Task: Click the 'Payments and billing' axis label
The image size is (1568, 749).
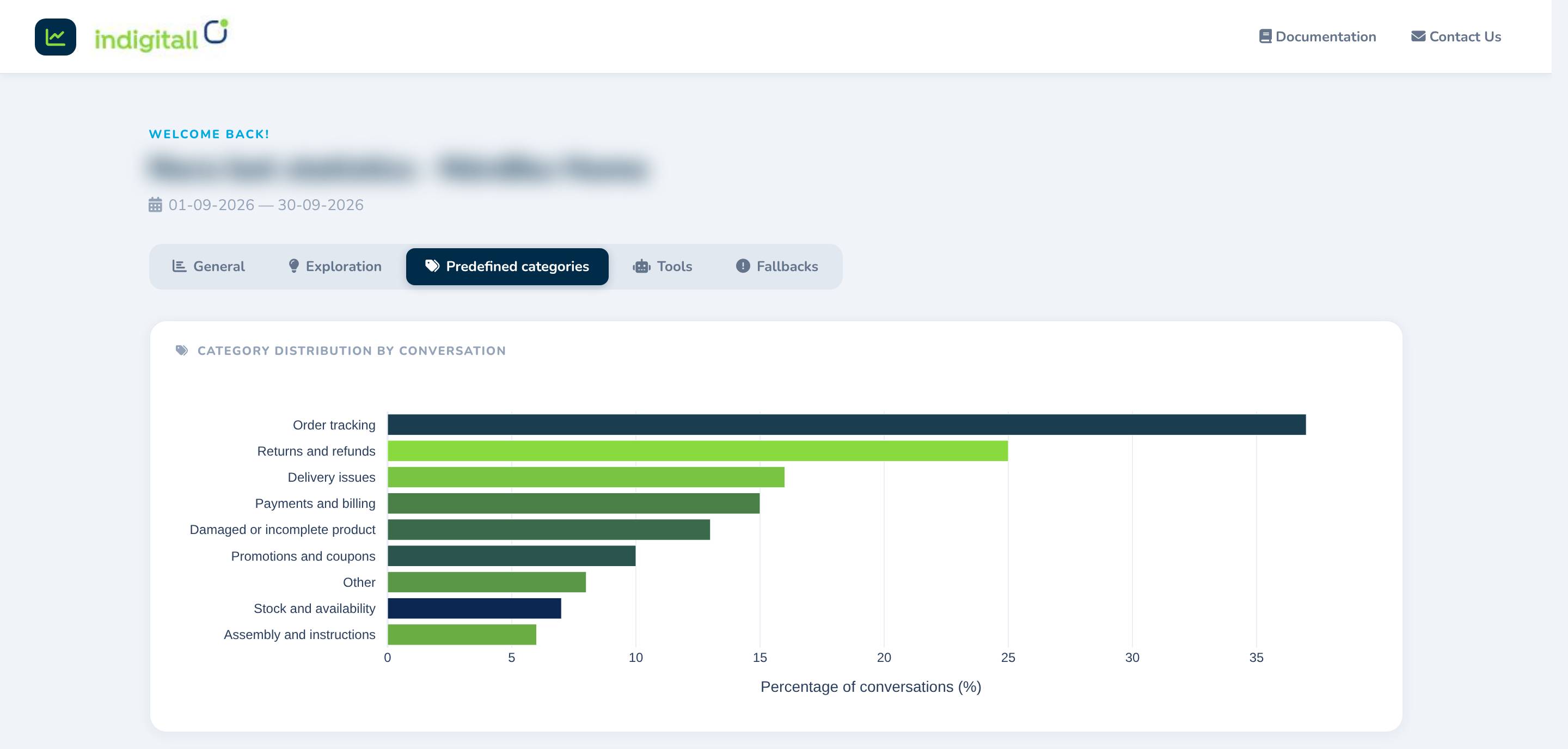Action: pos(315,504)
